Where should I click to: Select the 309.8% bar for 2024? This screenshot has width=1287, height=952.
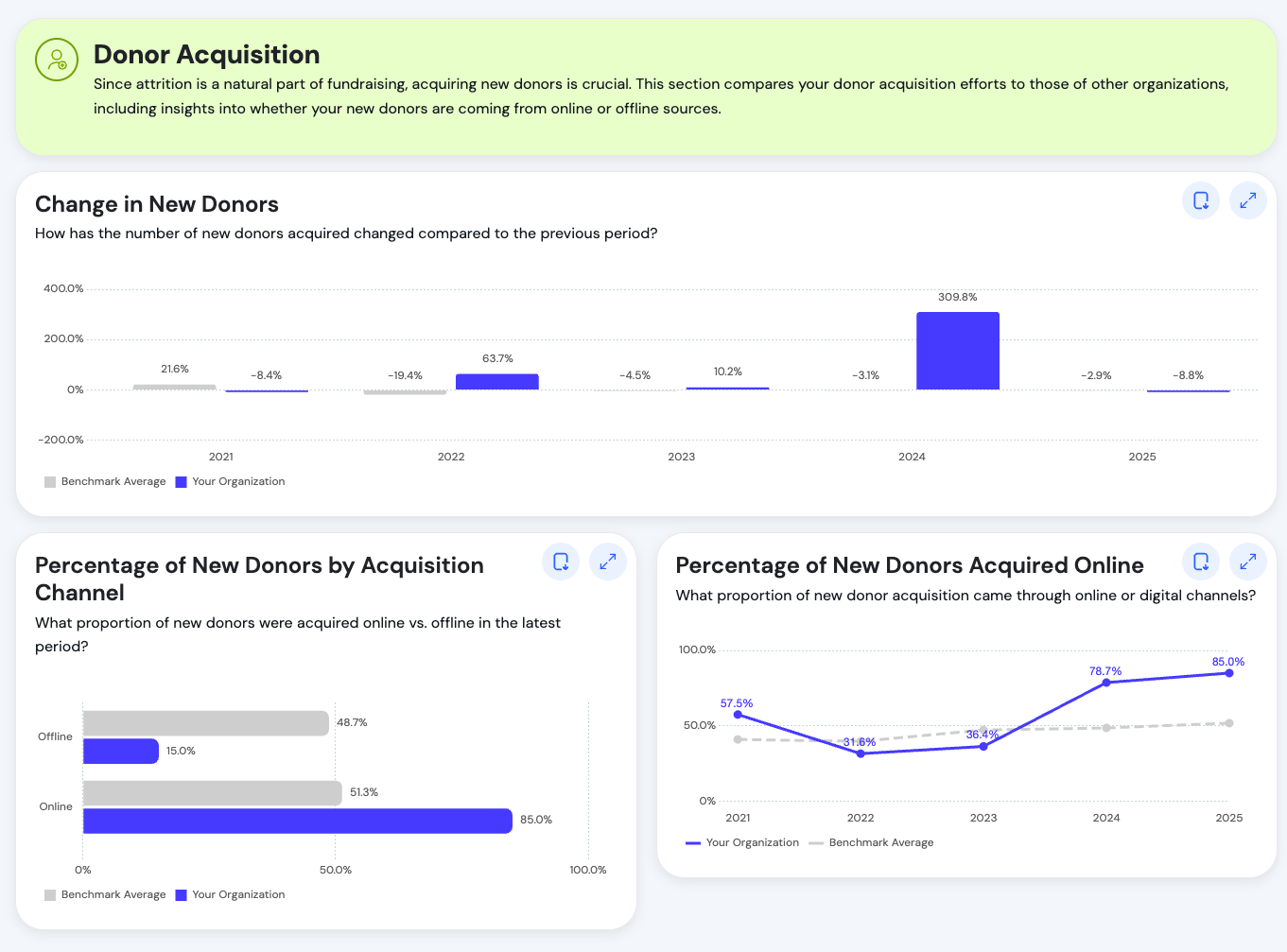pyautogui.click(x=957, y=351)
